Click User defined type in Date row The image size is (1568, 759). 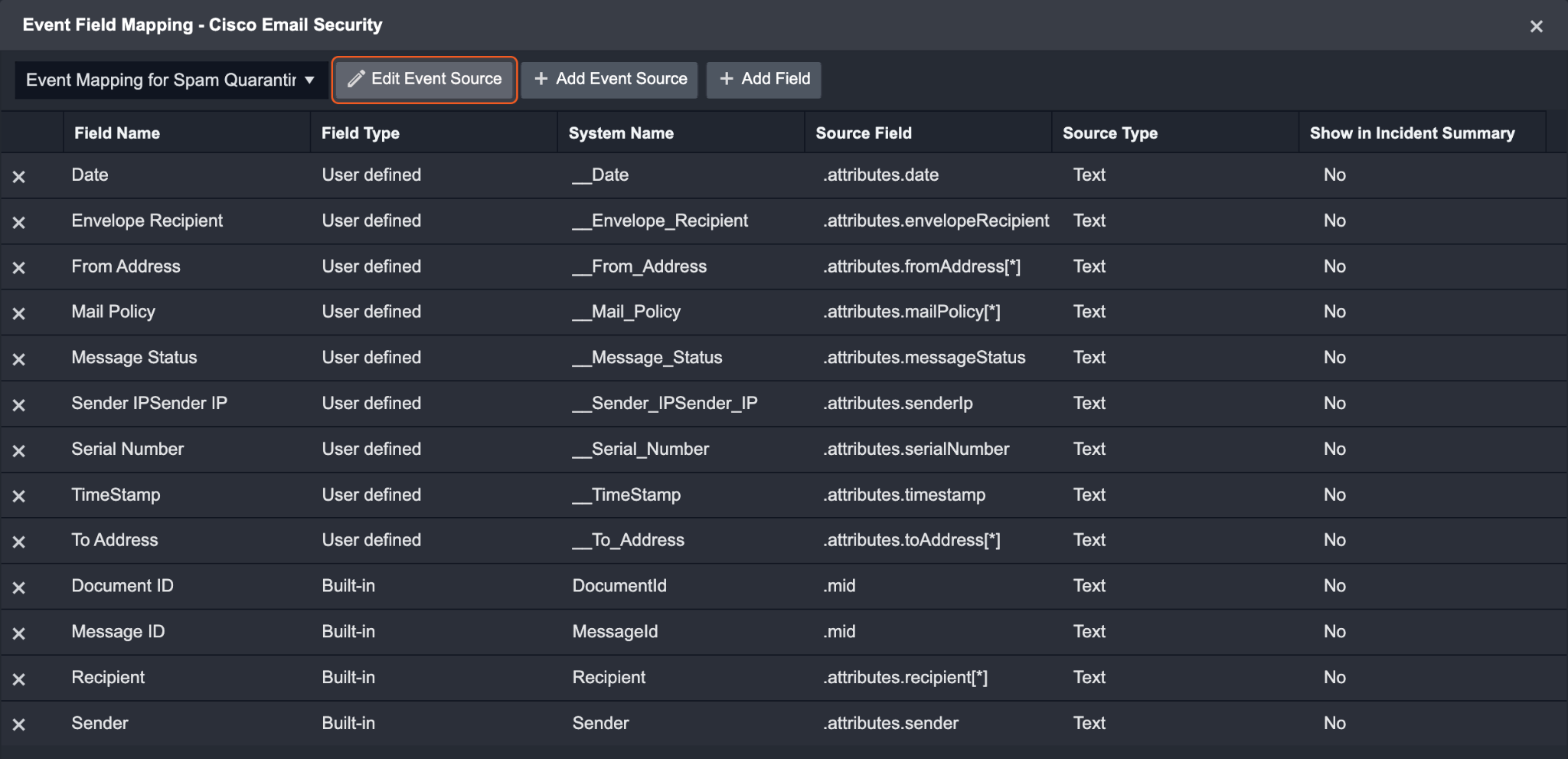(371, 175)
